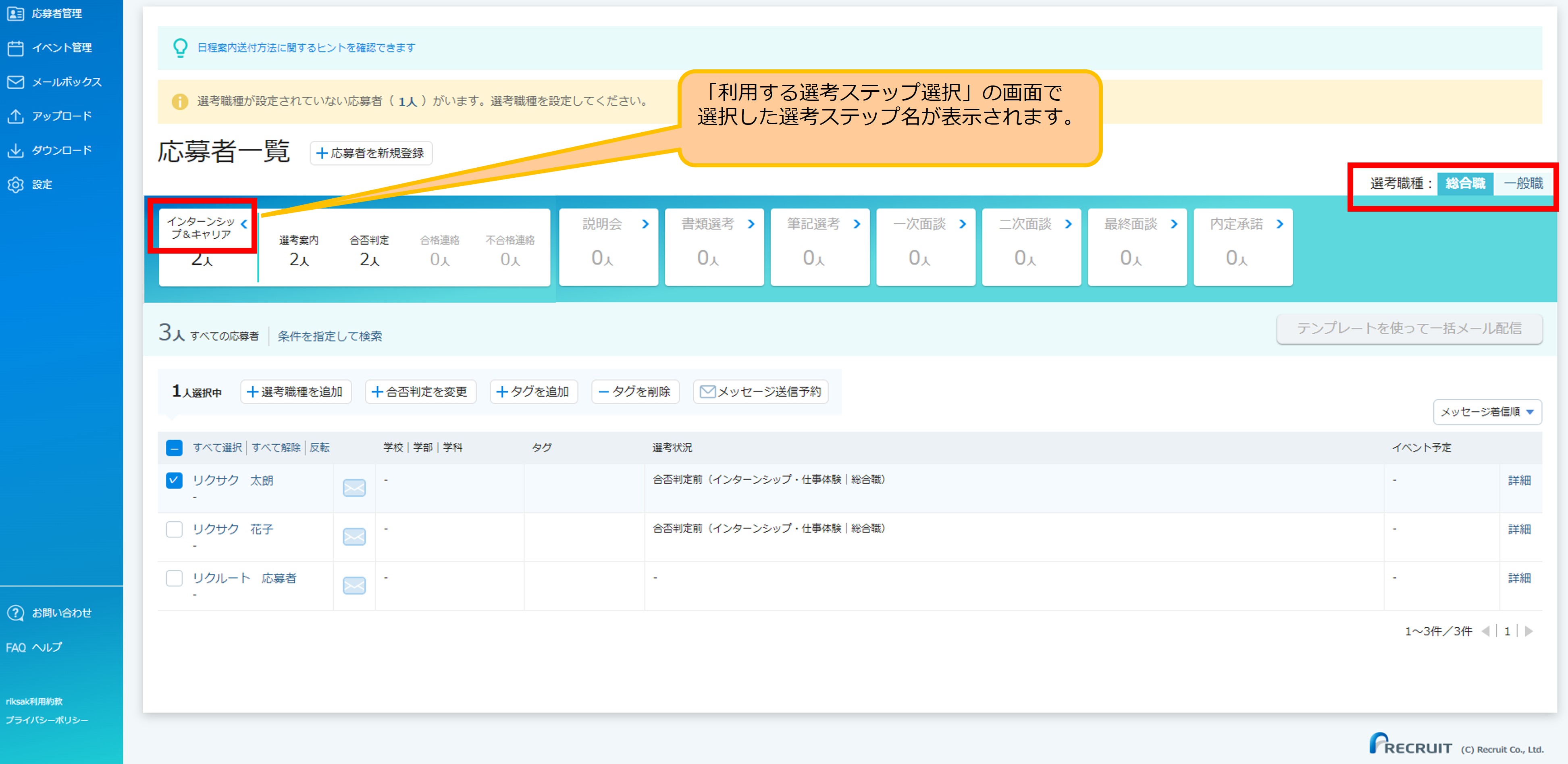Click 条件を指定して検索 link

click(x=330, y=336)
